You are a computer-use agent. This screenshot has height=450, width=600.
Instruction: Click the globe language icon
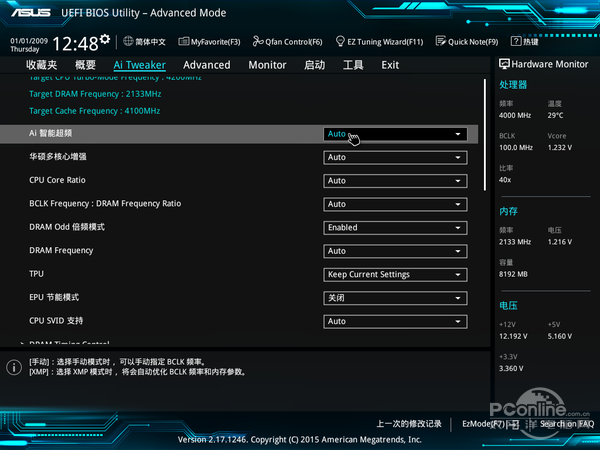pyautogui.click(x=128, y=41)
